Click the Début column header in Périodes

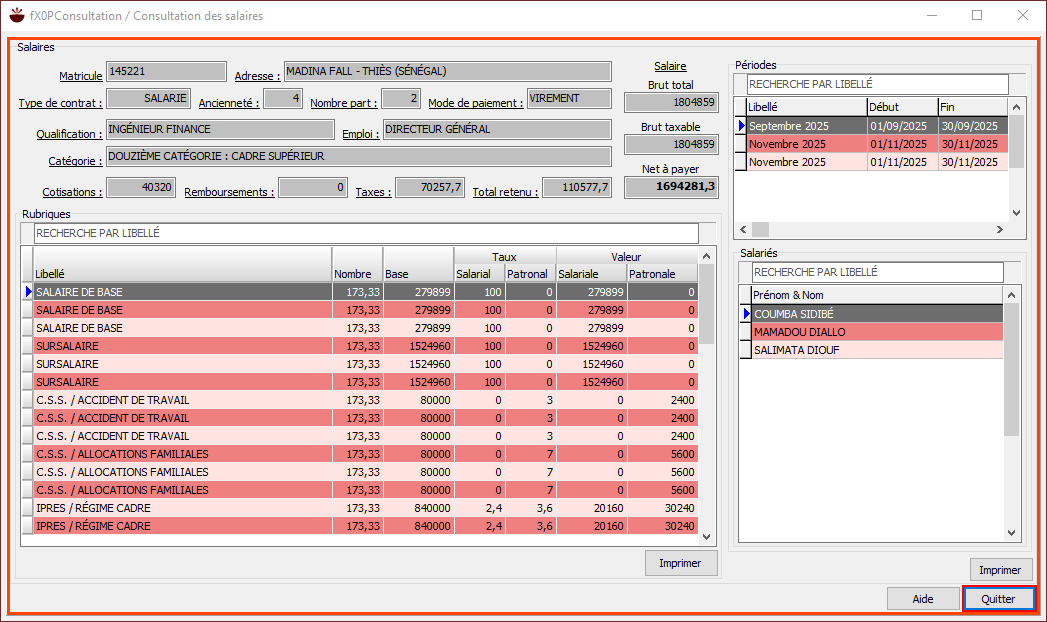coord(900,107)
